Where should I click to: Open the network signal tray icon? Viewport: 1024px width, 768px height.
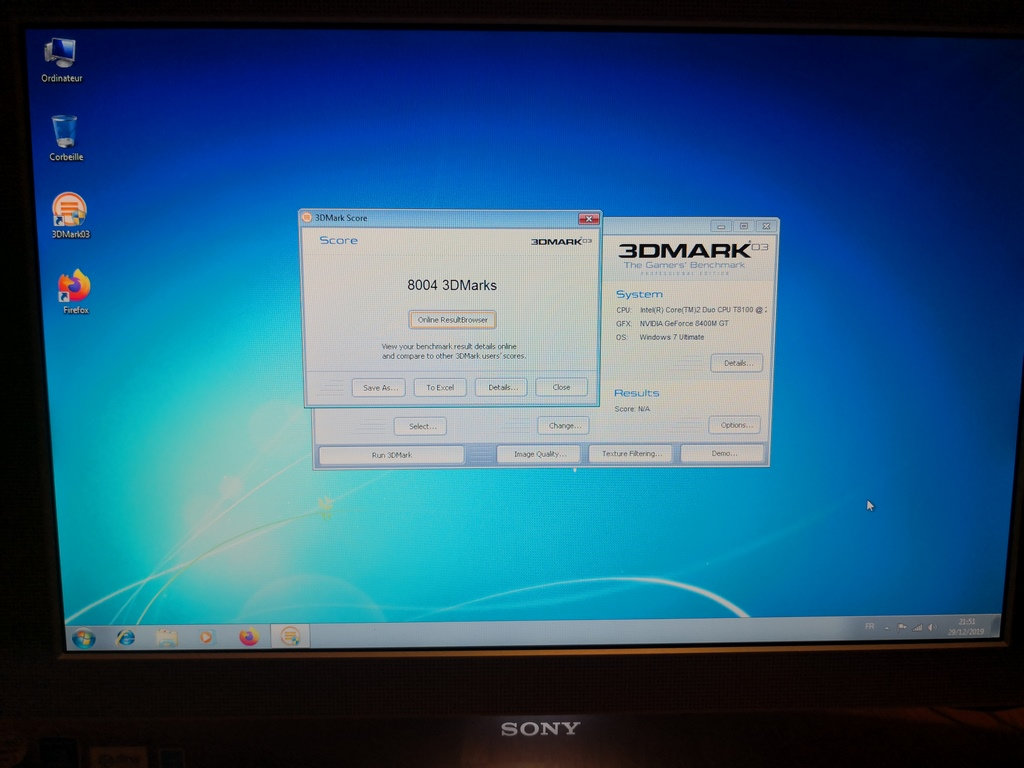[918, 628]
